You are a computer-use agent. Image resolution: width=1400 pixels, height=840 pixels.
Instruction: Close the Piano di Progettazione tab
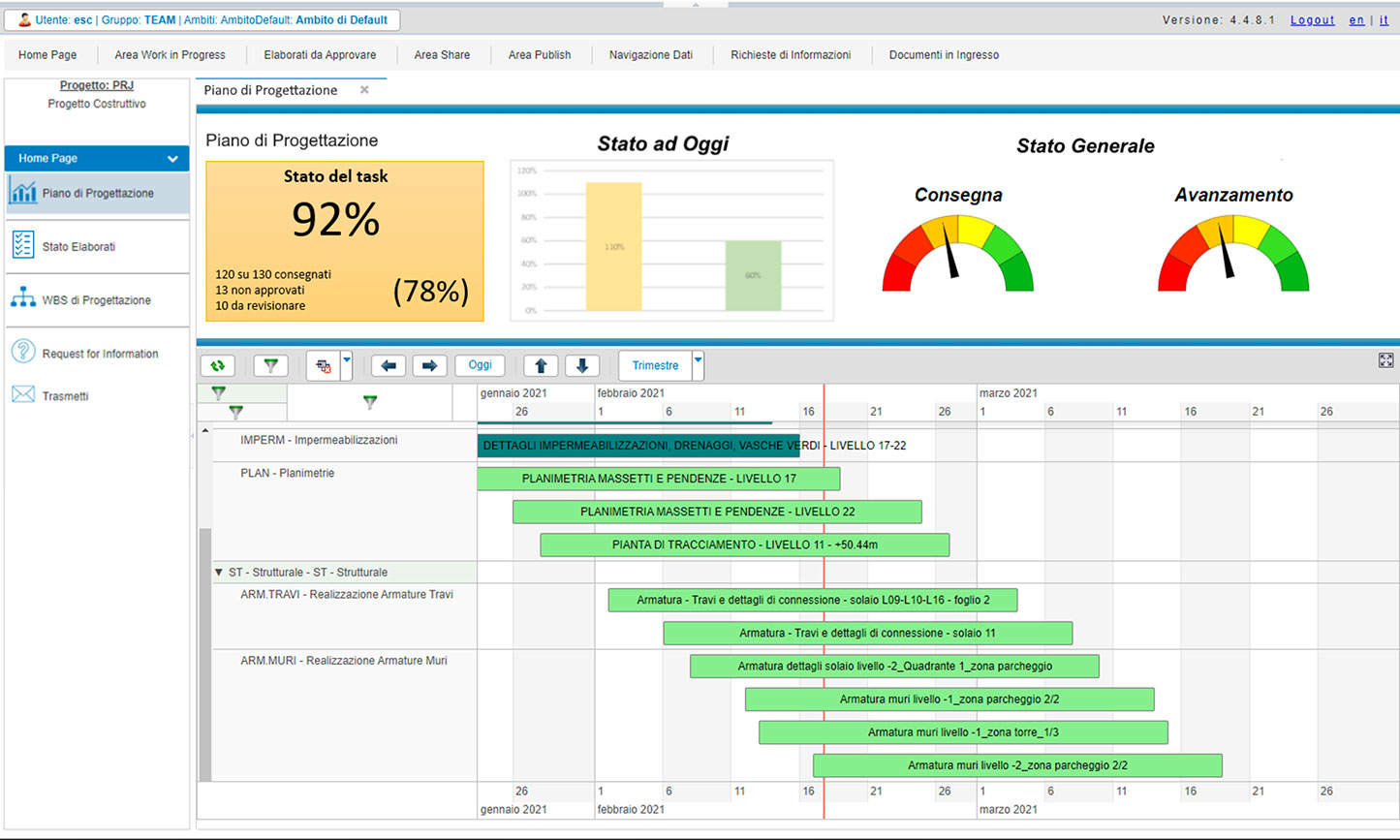(x=364, y=90)
